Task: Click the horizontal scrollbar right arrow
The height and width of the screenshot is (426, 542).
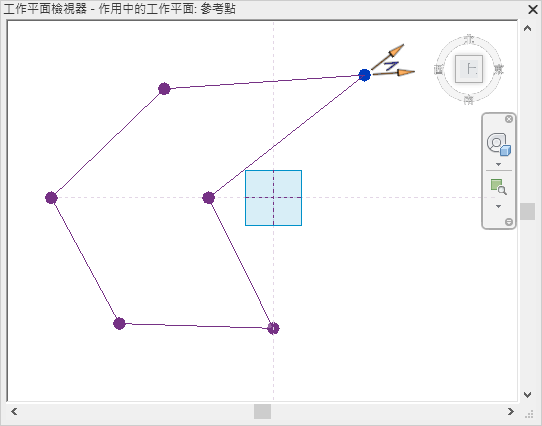Action: click(511, 411)
